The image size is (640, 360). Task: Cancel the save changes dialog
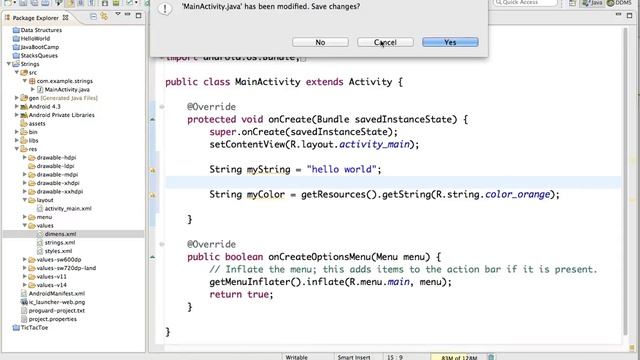click(x=385, y=42)
